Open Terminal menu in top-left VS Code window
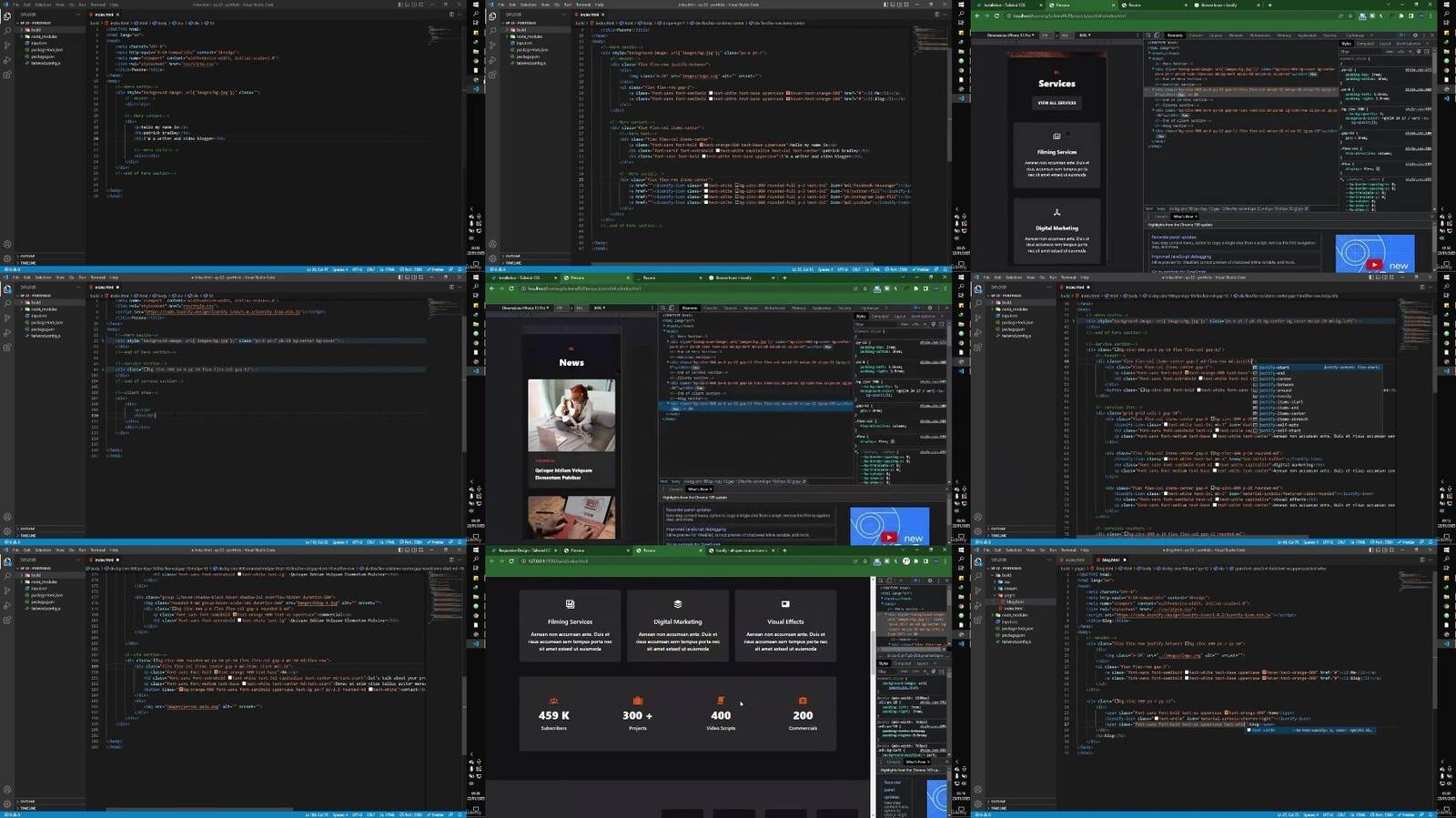Screen dimensions: 1456x818 [x=97, y=5]
